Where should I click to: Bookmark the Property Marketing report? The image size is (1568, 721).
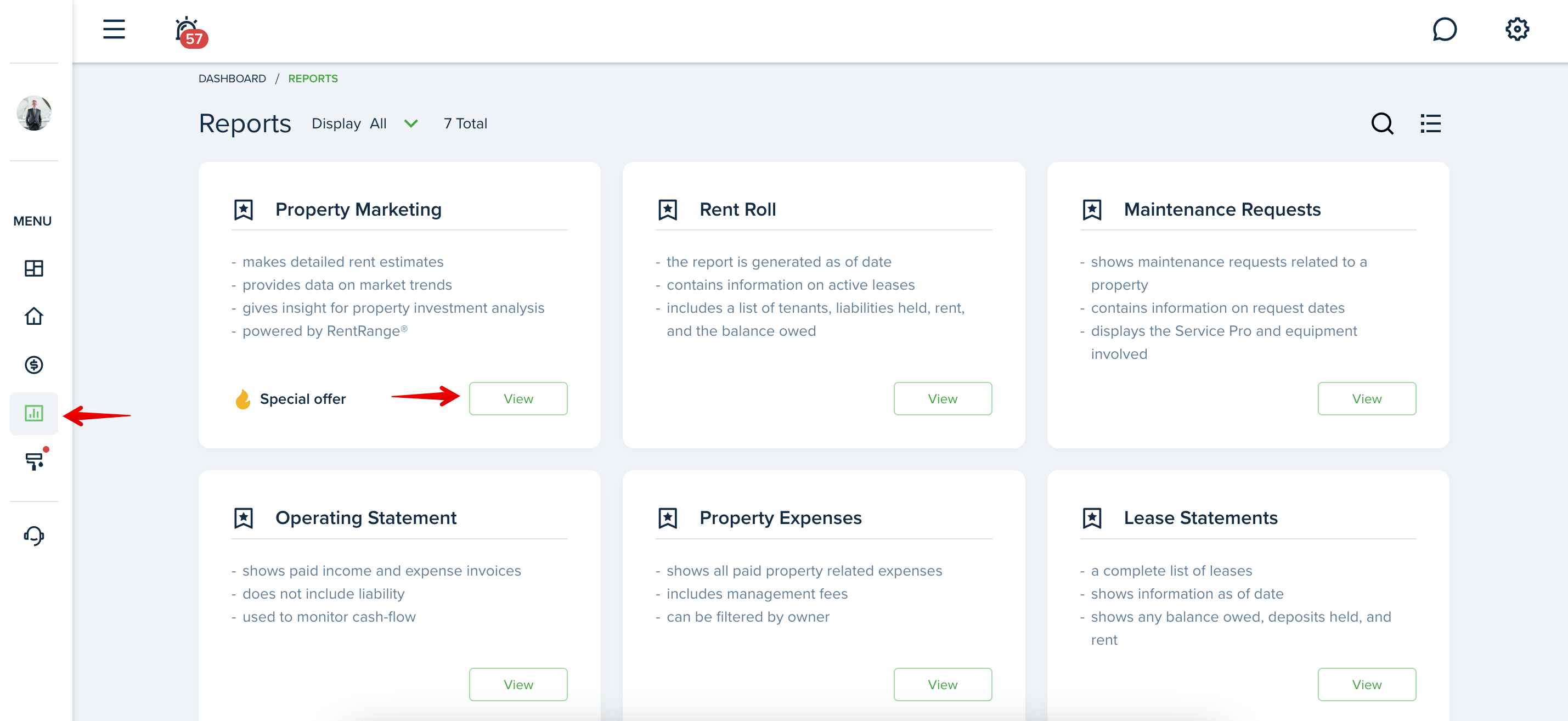pos(244,210)
